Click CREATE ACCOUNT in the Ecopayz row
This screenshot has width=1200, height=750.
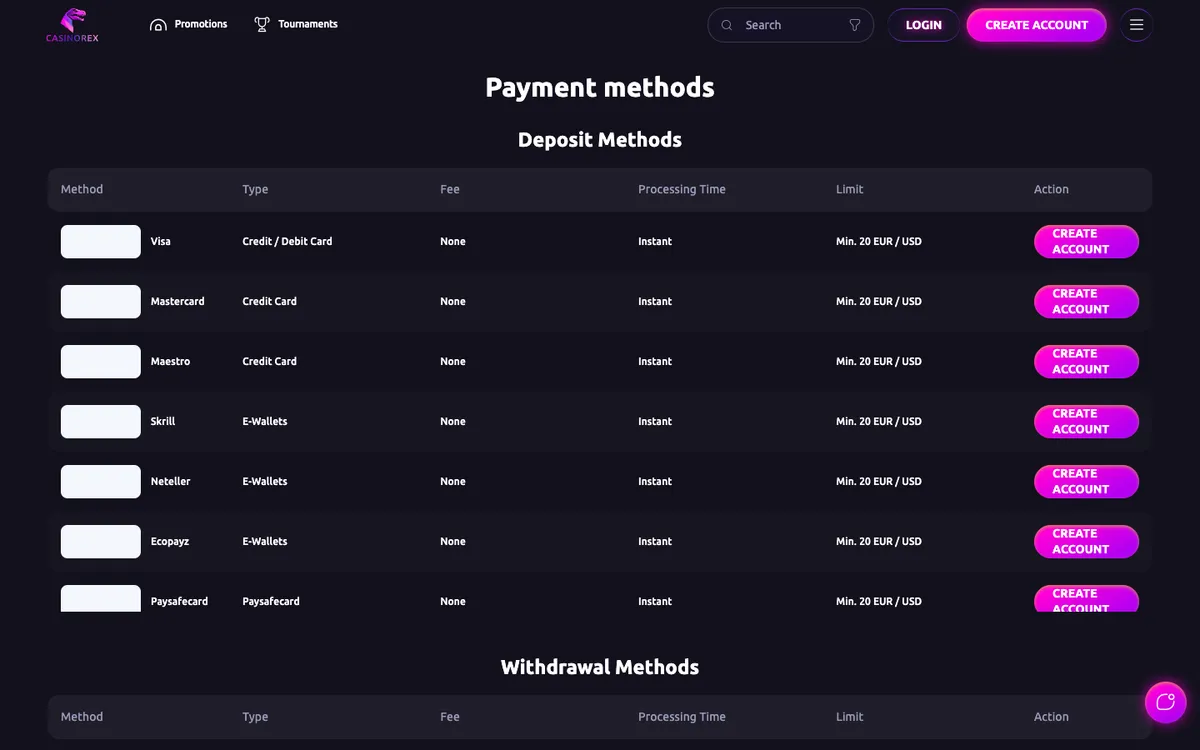point(1086,542)
